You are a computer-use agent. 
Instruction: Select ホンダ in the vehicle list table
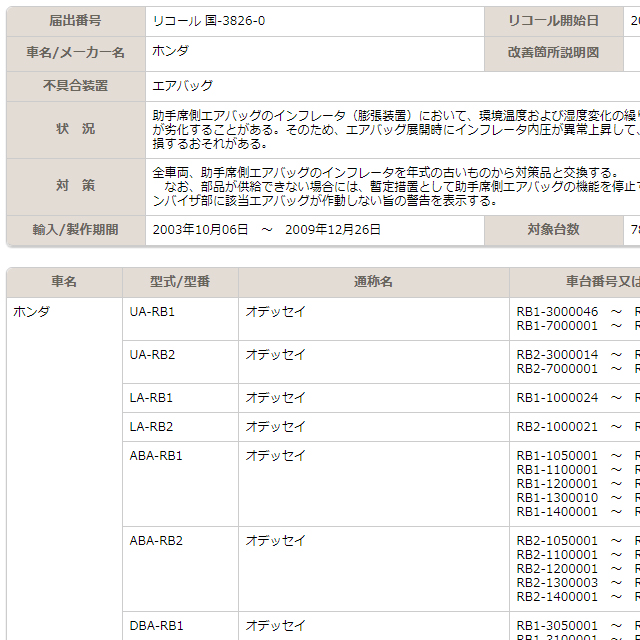31,312
